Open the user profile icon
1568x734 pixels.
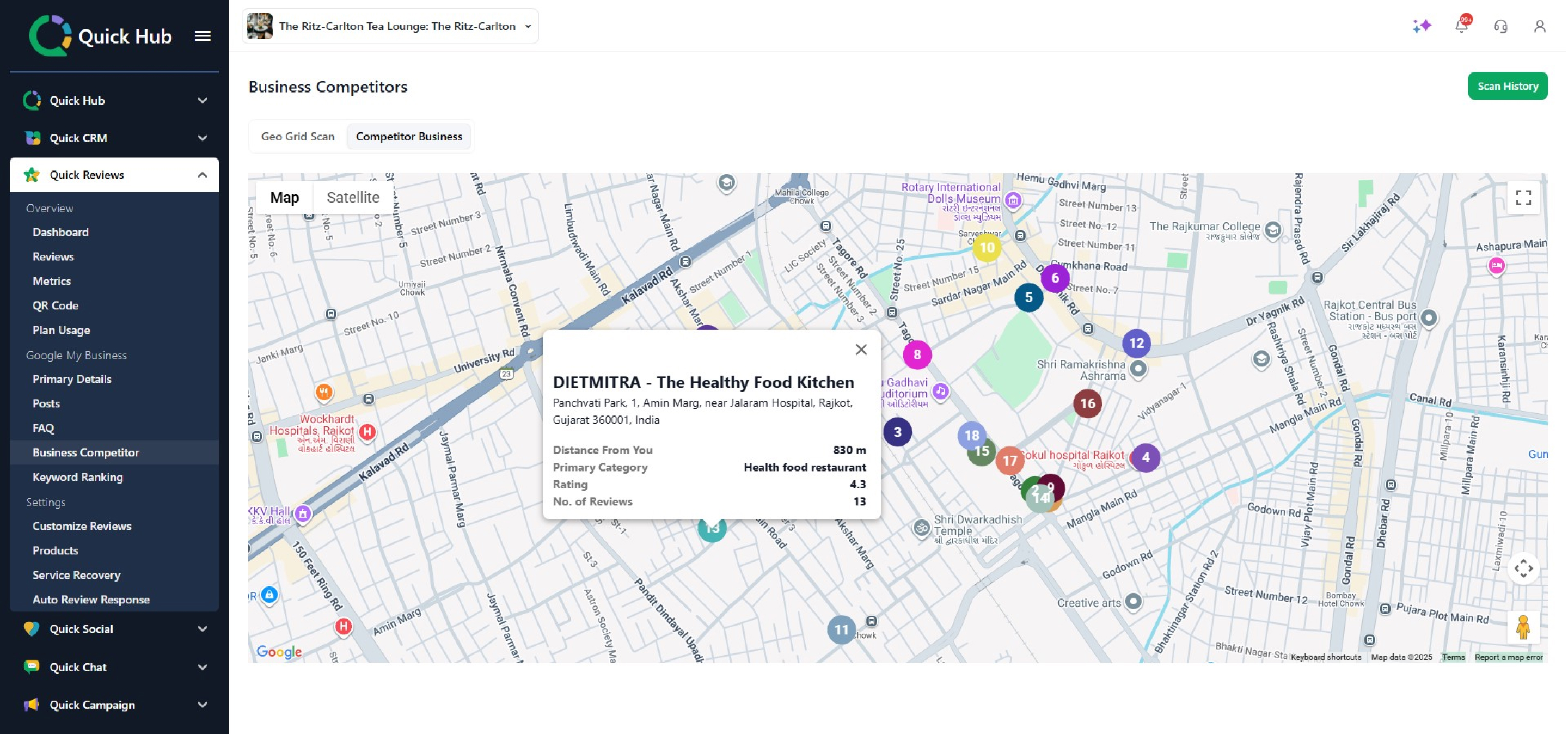(1539, 26)
